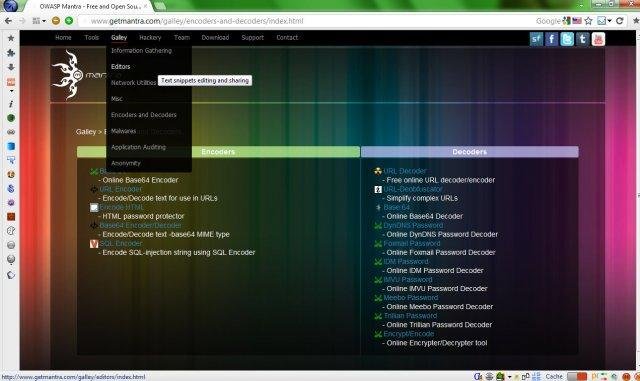Choose Application Auditing in Galley dropdown
This screenshot has width=640, height=381.
pyautogui.click(x=138, y=147)
